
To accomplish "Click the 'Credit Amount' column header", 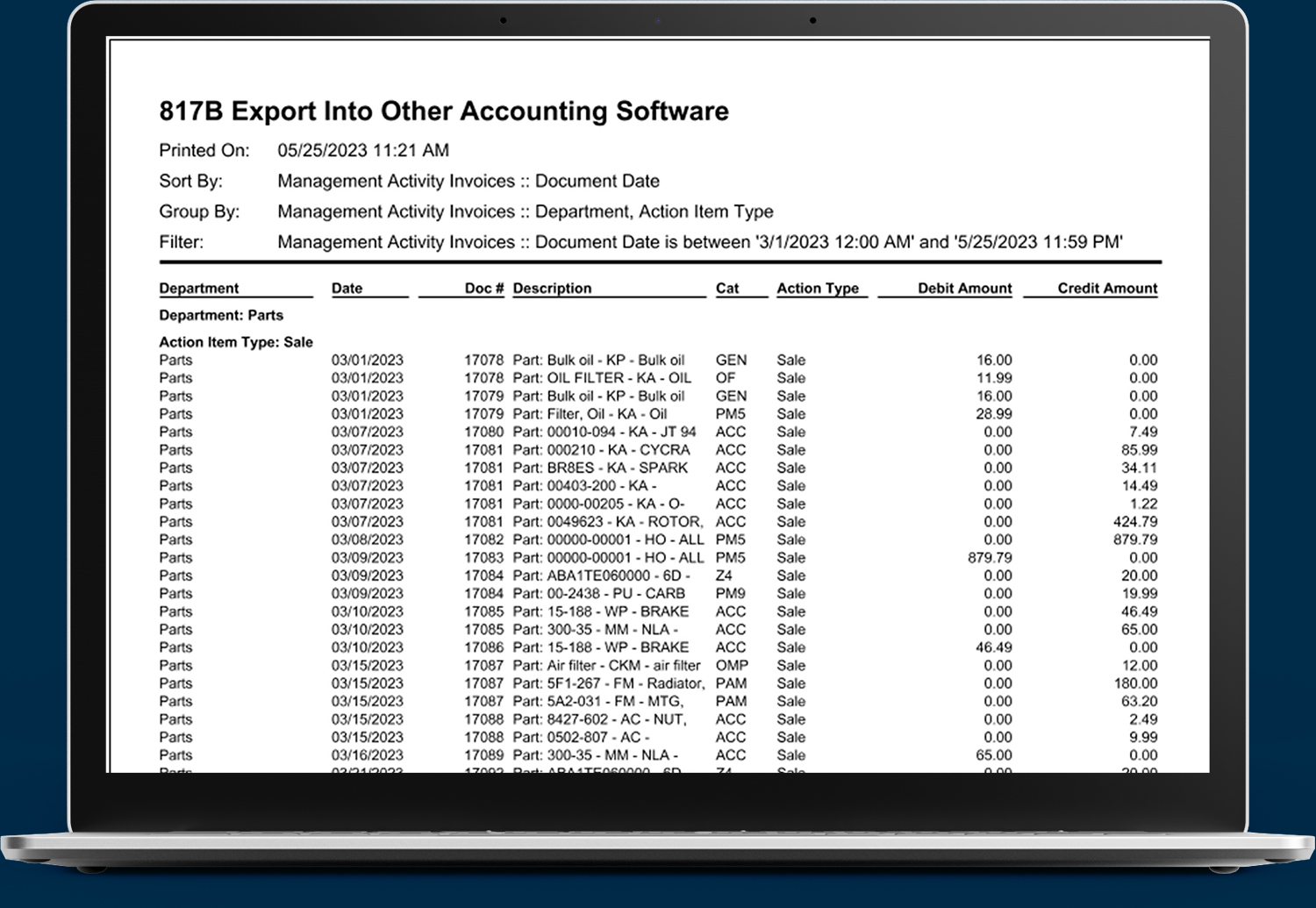I will pyautogui.click(x=1107, y=288).
